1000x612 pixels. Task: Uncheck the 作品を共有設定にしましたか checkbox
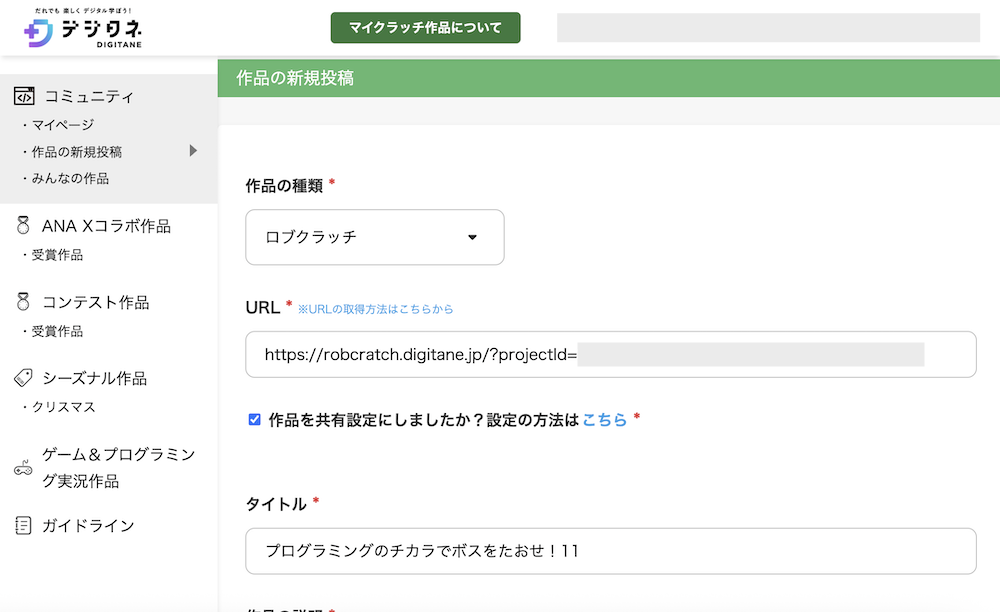(254, 420)
